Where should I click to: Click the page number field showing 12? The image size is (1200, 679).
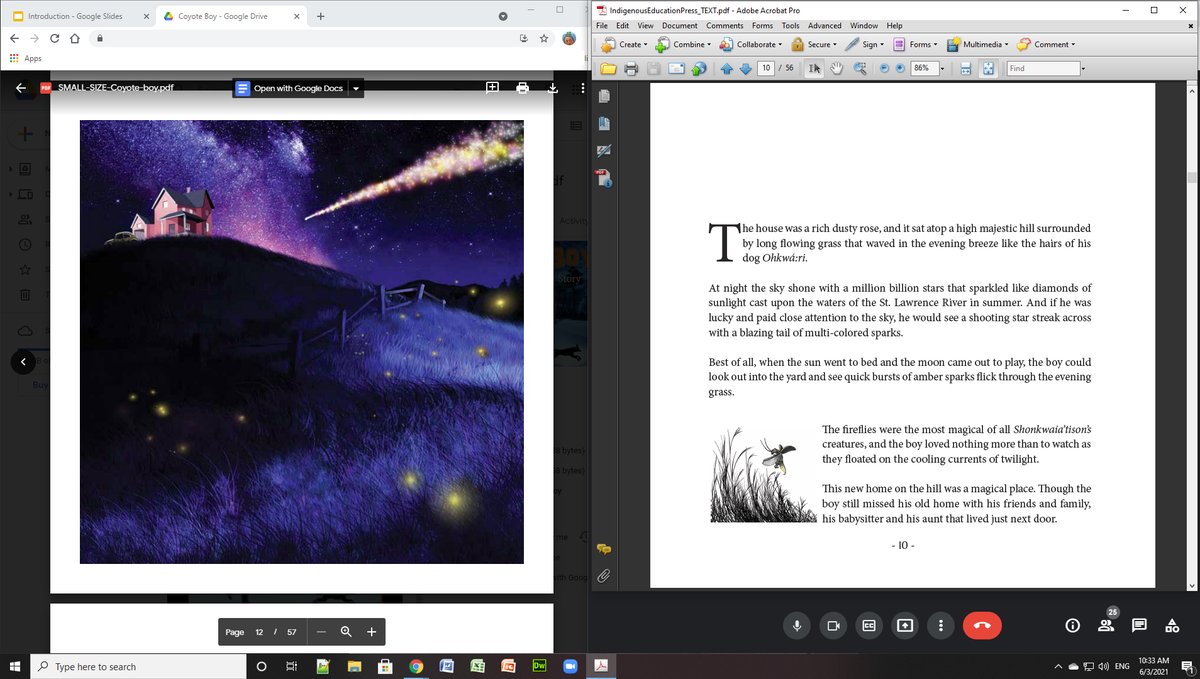258,631
